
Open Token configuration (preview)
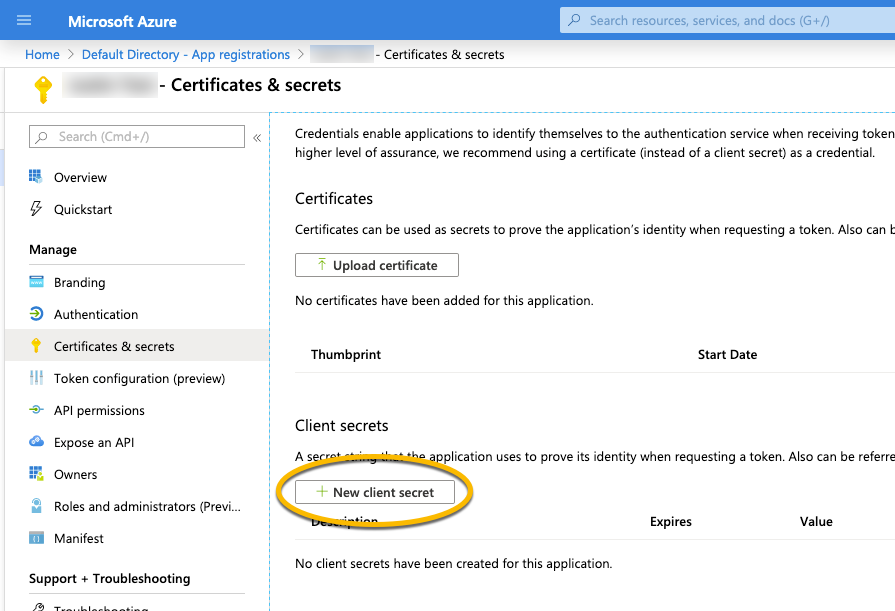coord(139,379)
